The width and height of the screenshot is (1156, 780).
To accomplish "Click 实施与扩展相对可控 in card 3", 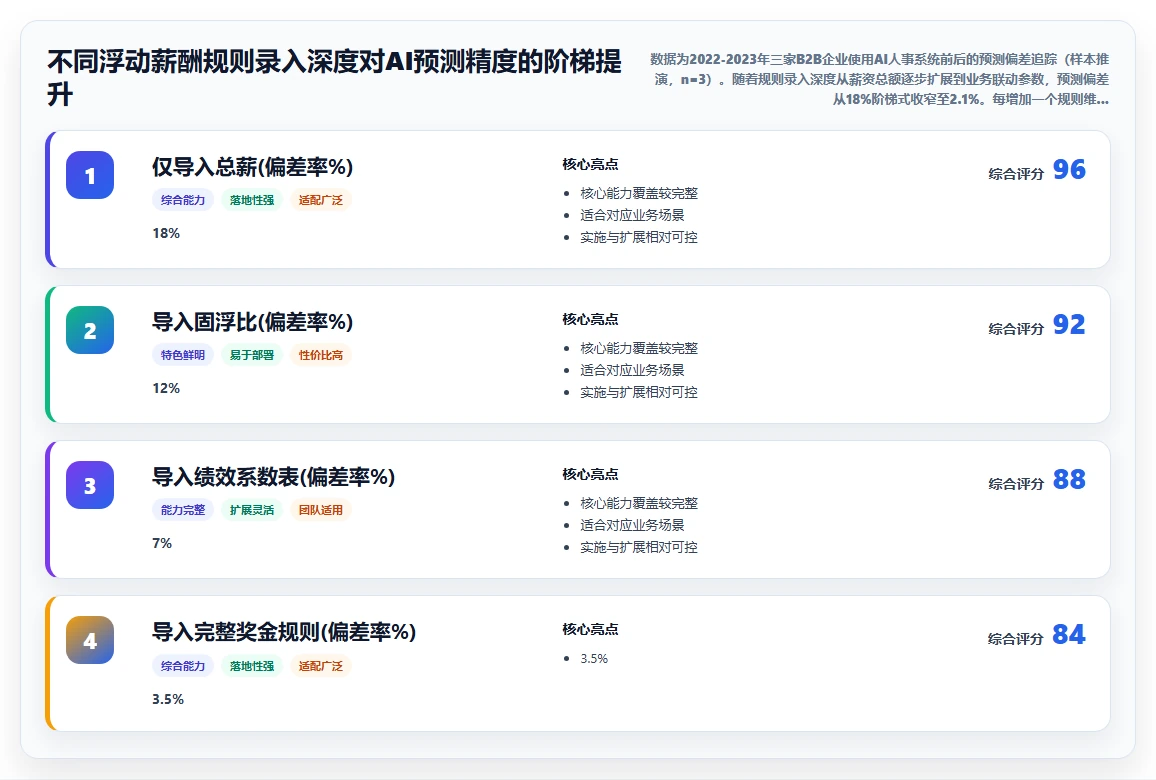I will point(639,547).
